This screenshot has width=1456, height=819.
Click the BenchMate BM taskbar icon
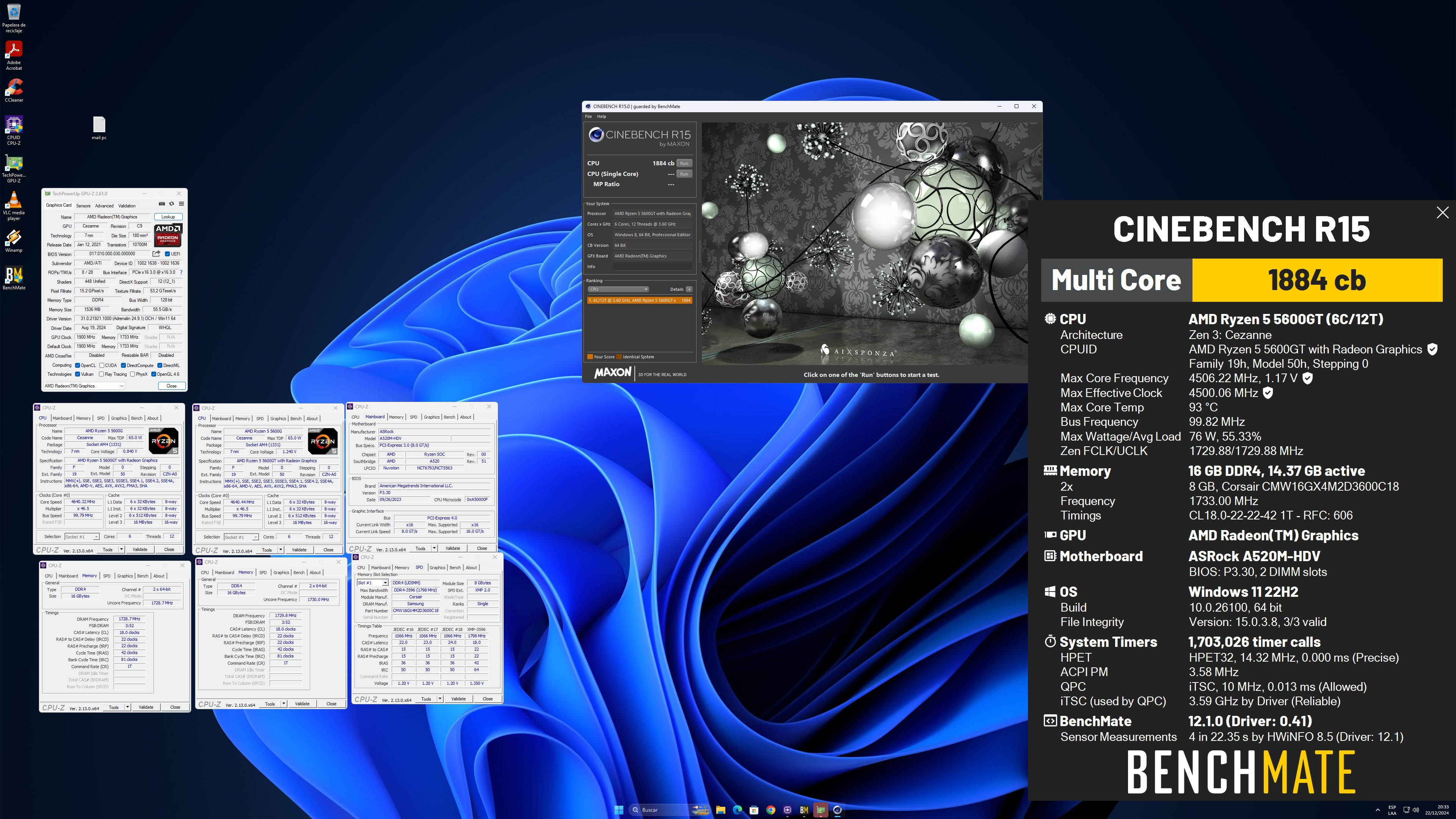804,810
